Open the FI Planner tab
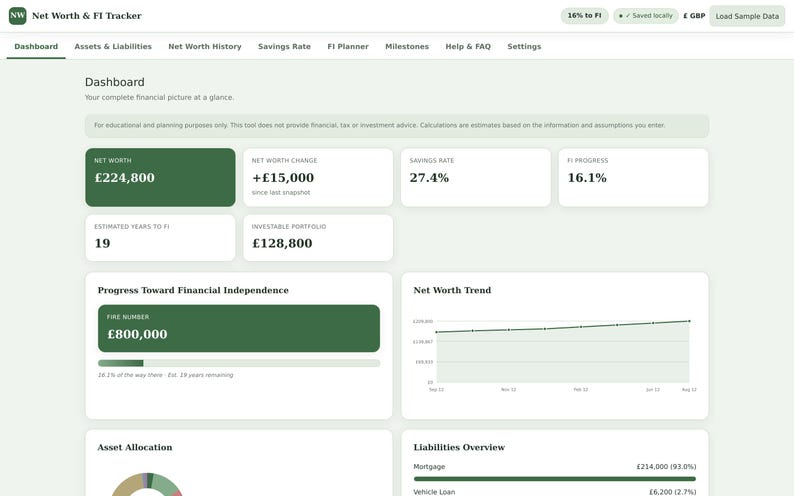Viewport: 794px width, 496px height. tap(348, 47)
